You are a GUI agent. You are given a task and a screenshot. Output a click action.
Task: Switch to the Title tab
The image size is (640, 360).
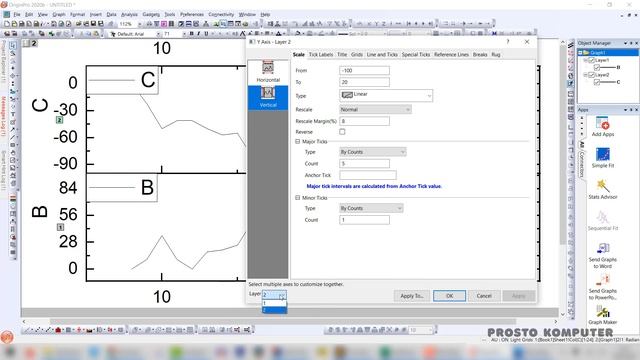coord(342,54)
